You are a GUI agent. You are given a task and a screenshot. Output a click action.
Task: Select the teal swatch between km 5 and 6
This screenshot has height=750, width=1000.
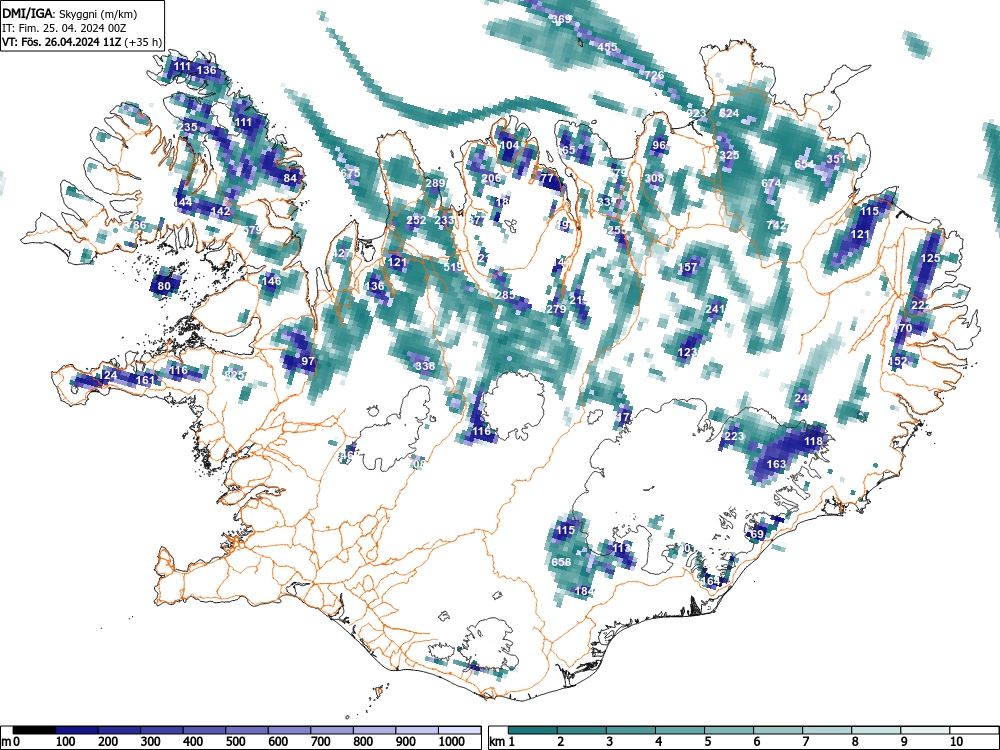click(728, 730)
